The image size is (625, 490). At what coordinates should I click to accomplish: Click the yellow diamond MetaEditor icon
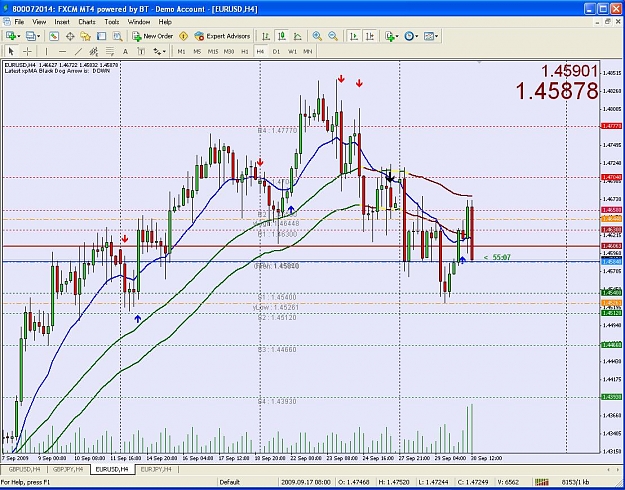[x=183, y=36]
